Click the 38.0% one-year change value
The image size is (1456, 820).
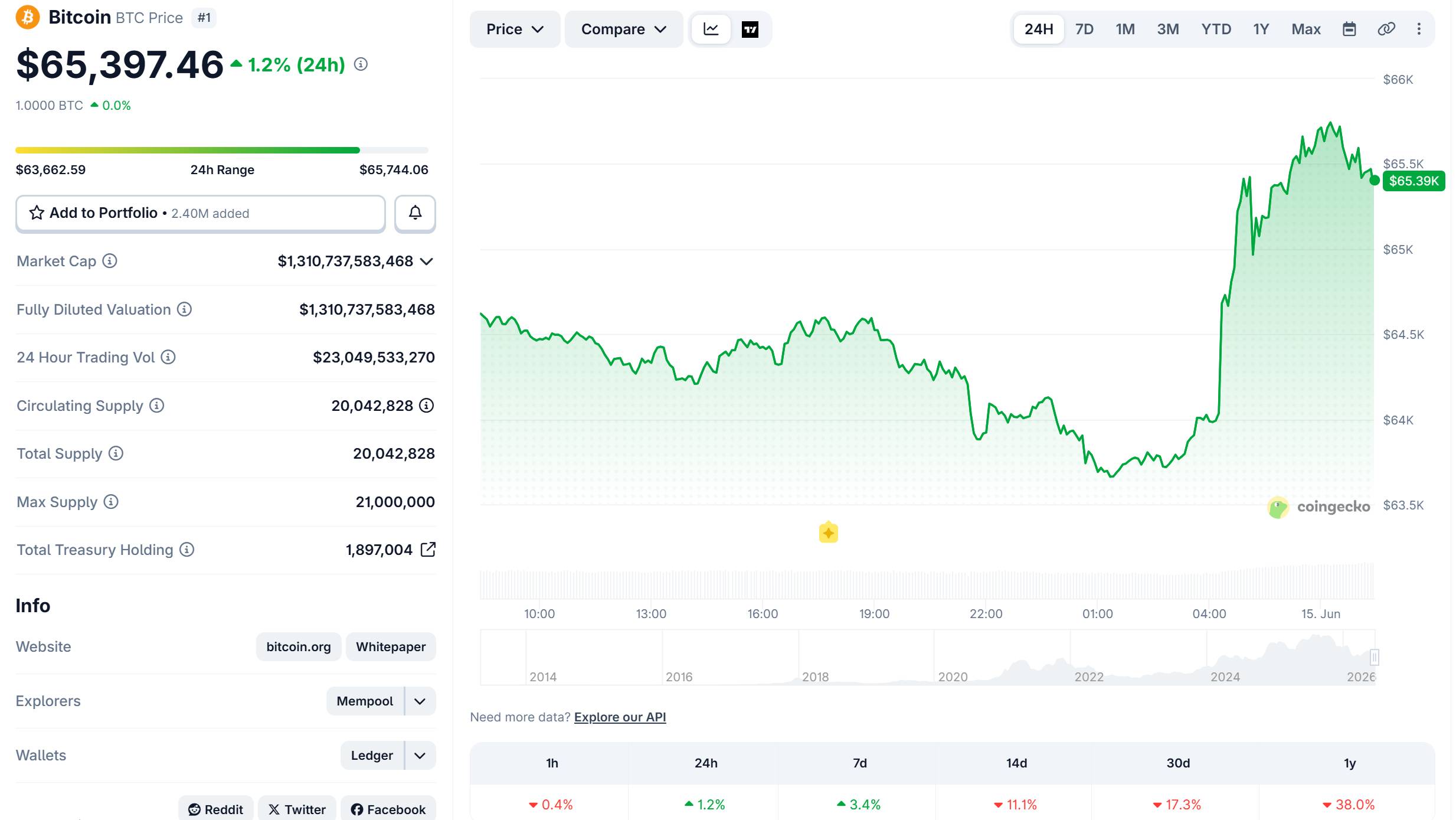[1354, 805]
